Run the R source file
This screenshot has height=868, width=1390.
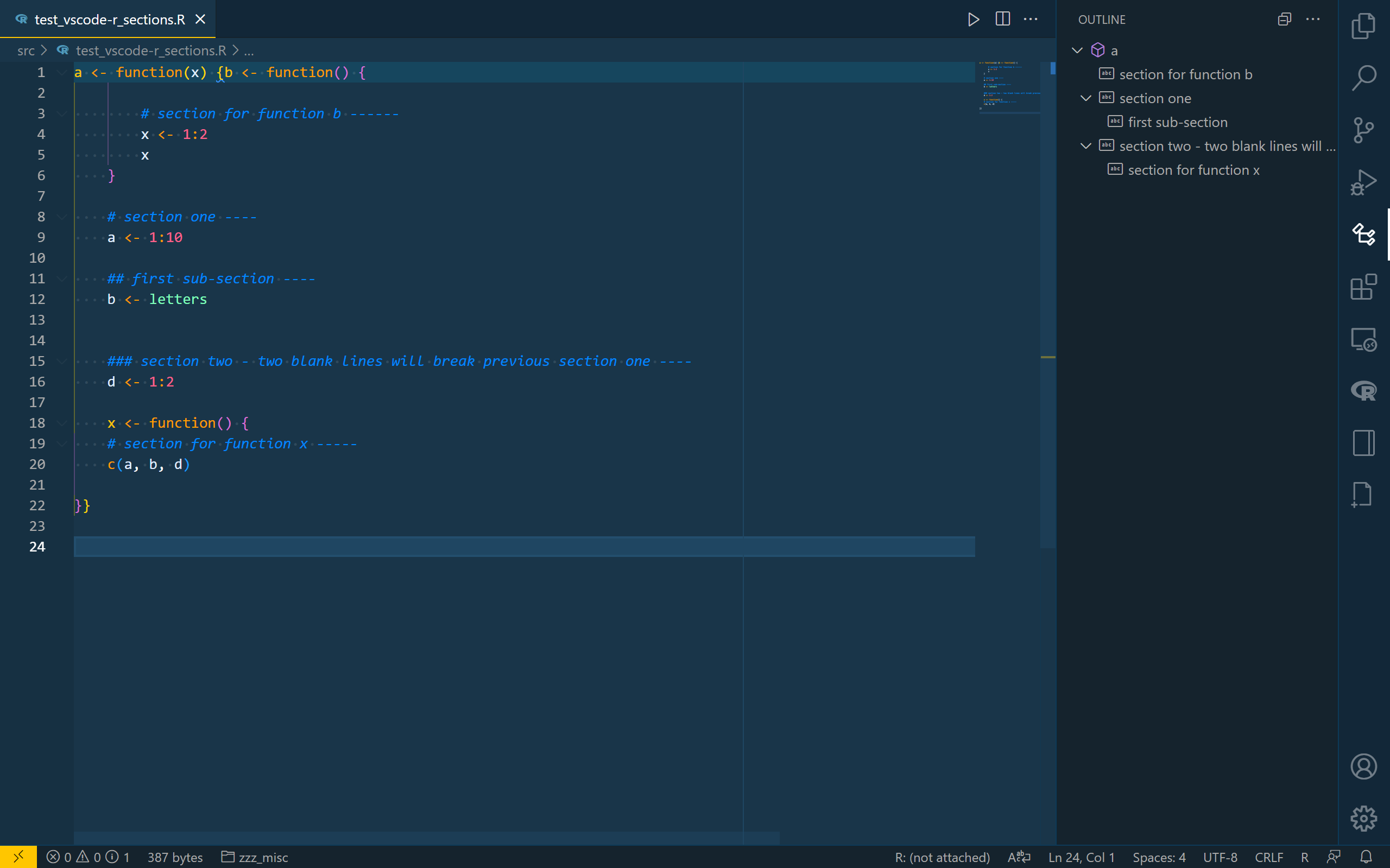tap(973, 20)
